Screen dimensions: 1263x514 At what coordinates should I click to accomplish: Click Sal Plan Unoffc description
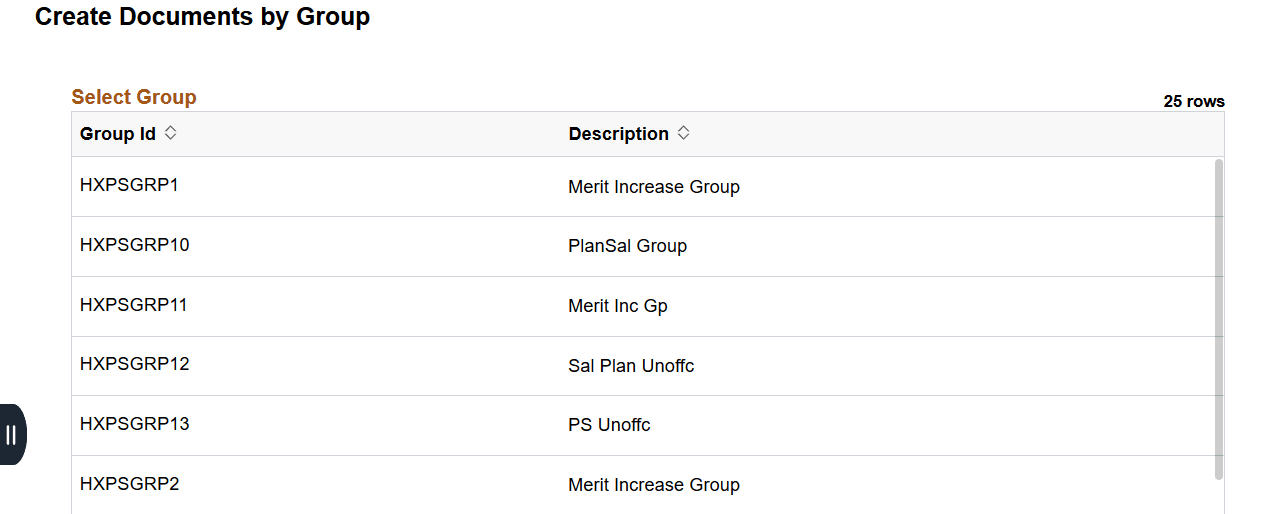tap(630, 366)
